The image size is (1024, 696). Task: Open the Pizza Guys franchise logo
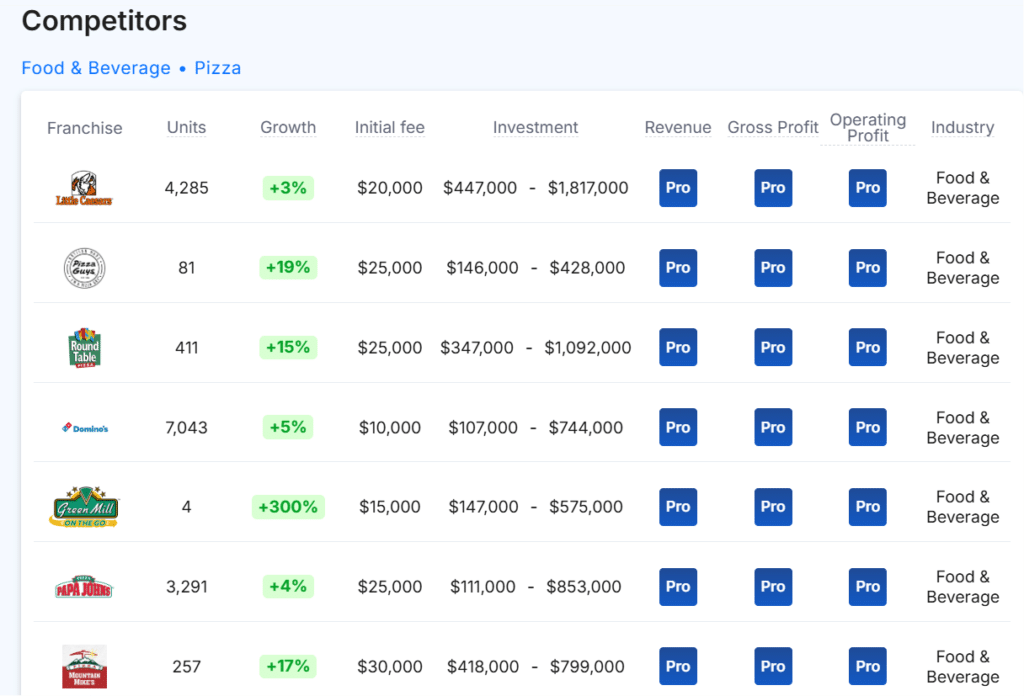(84, 268)
